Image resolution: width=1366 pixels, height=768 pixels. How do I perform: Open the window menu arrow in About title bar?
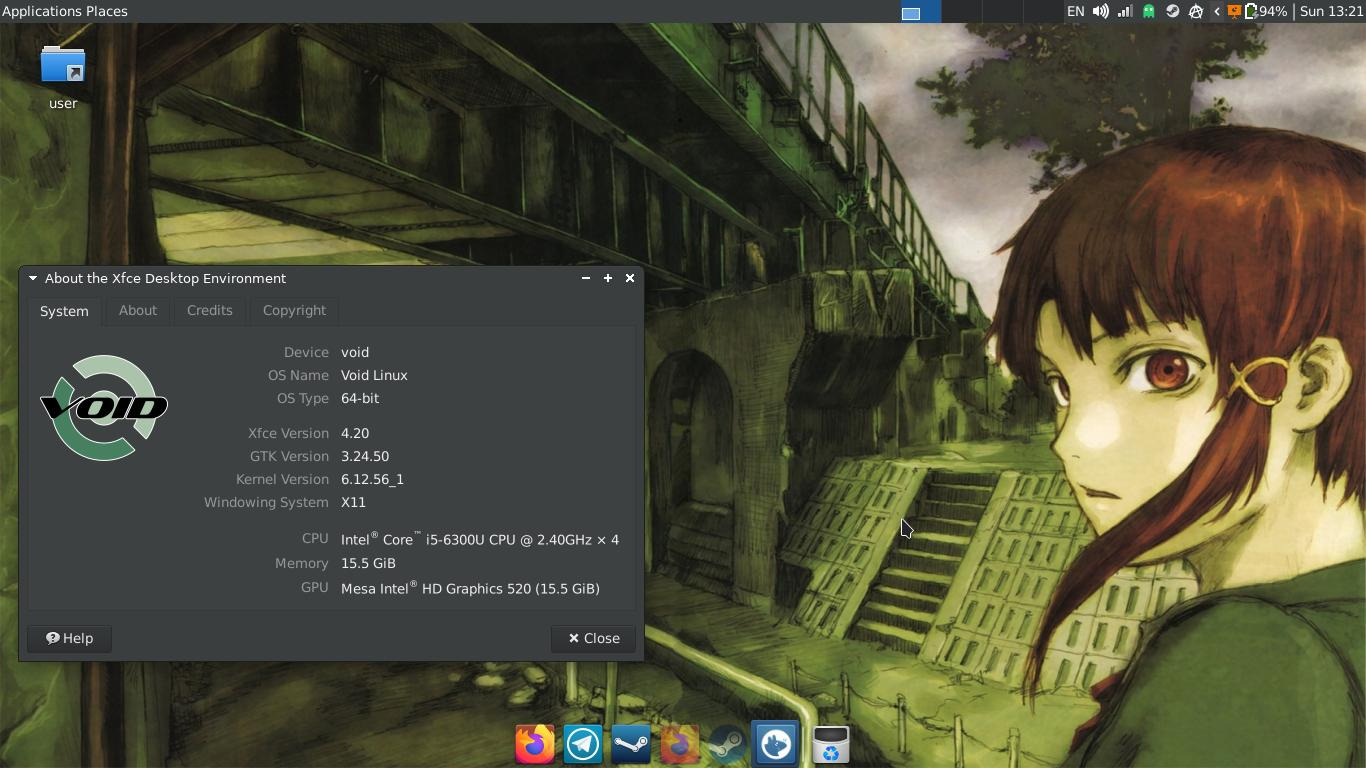click(33, 278)
